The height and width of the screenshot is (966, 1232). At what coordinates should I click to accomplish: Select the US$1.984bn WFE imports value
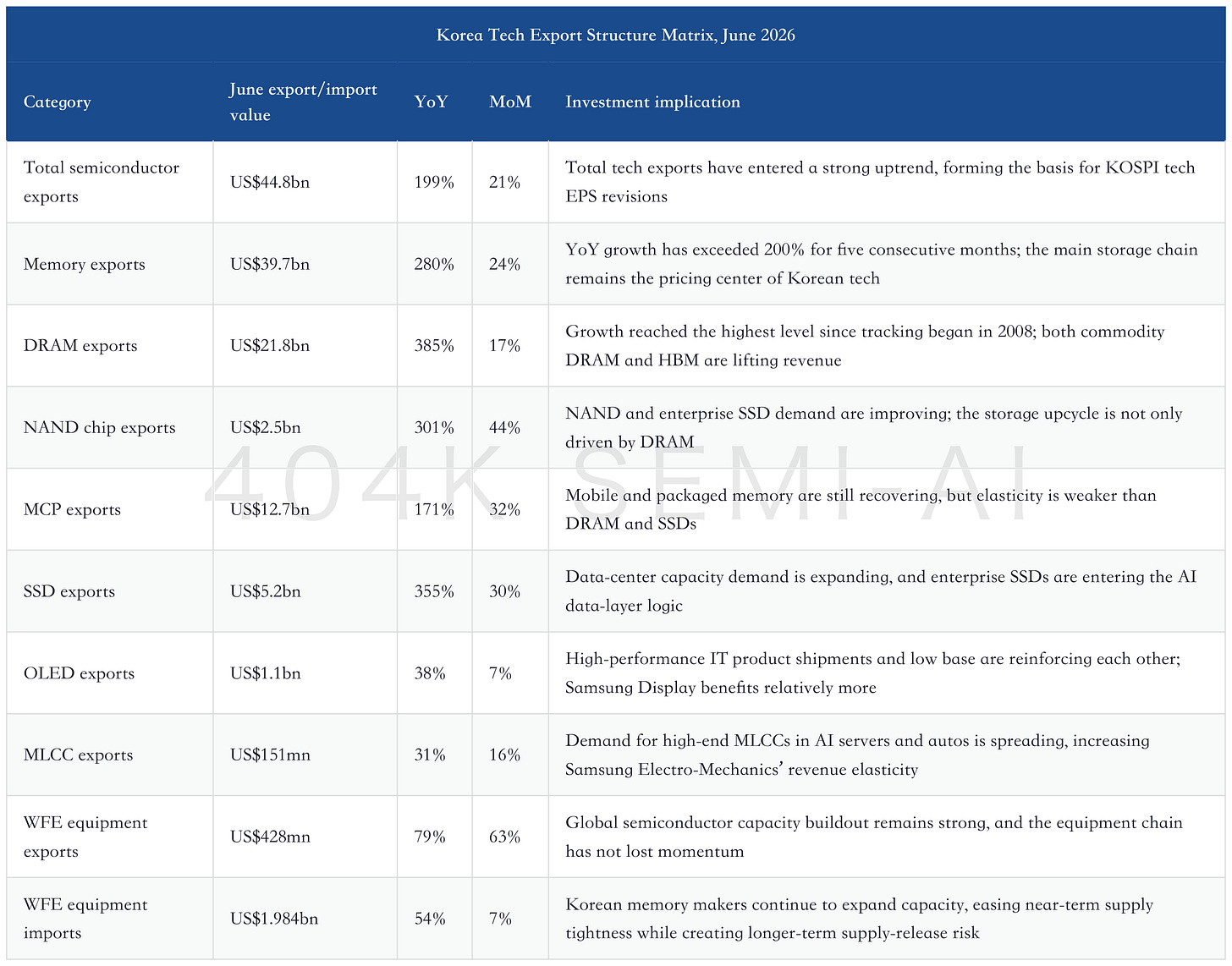click(274, 919)
